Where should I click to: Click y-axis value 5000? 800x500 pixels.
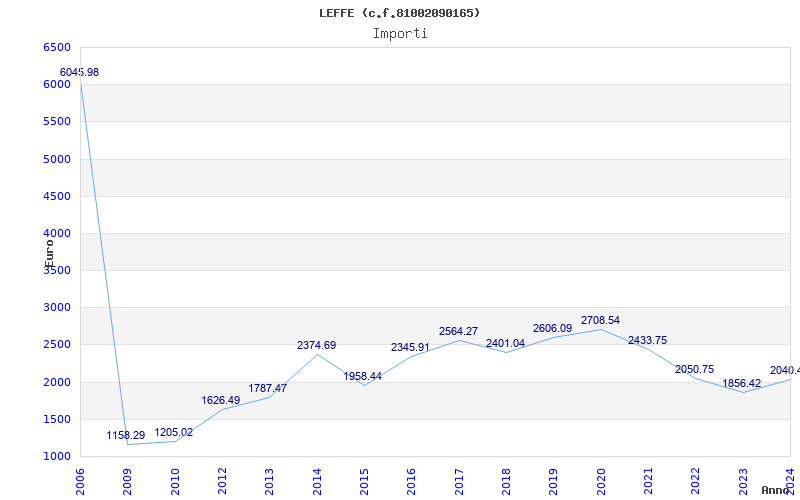tap(57, 159)
